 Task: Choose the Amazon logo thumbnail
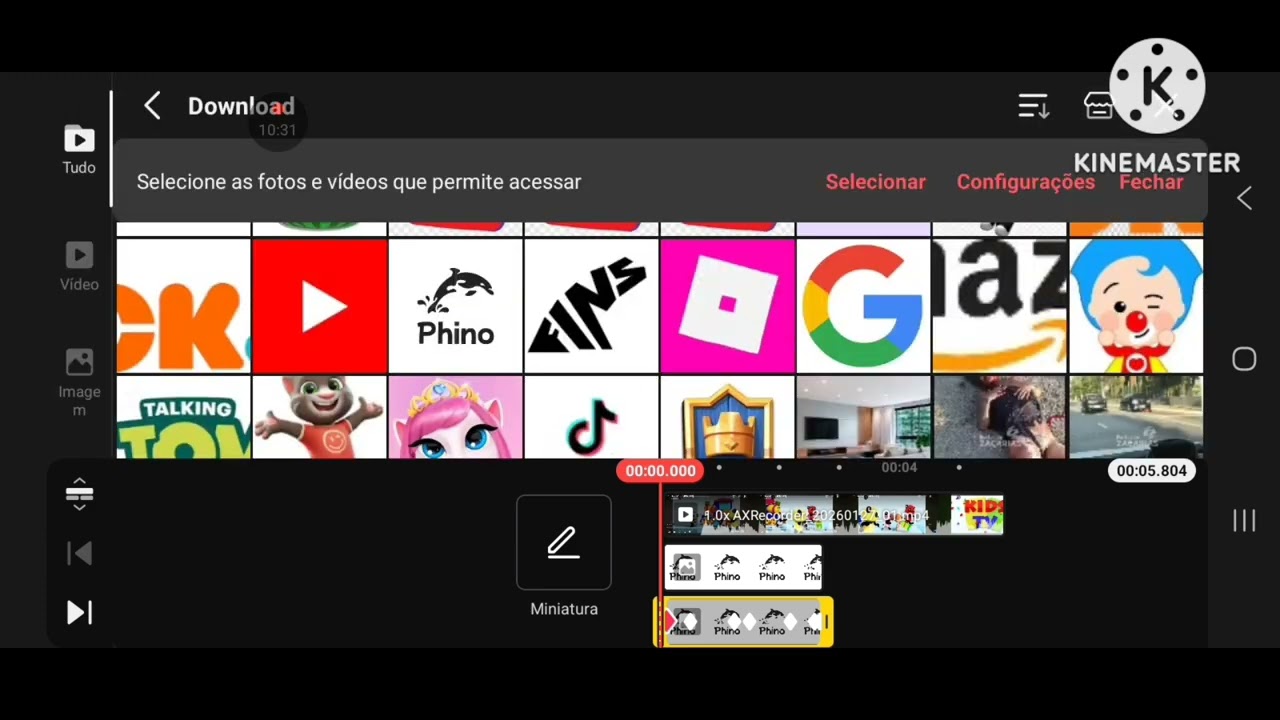point(999,306)
